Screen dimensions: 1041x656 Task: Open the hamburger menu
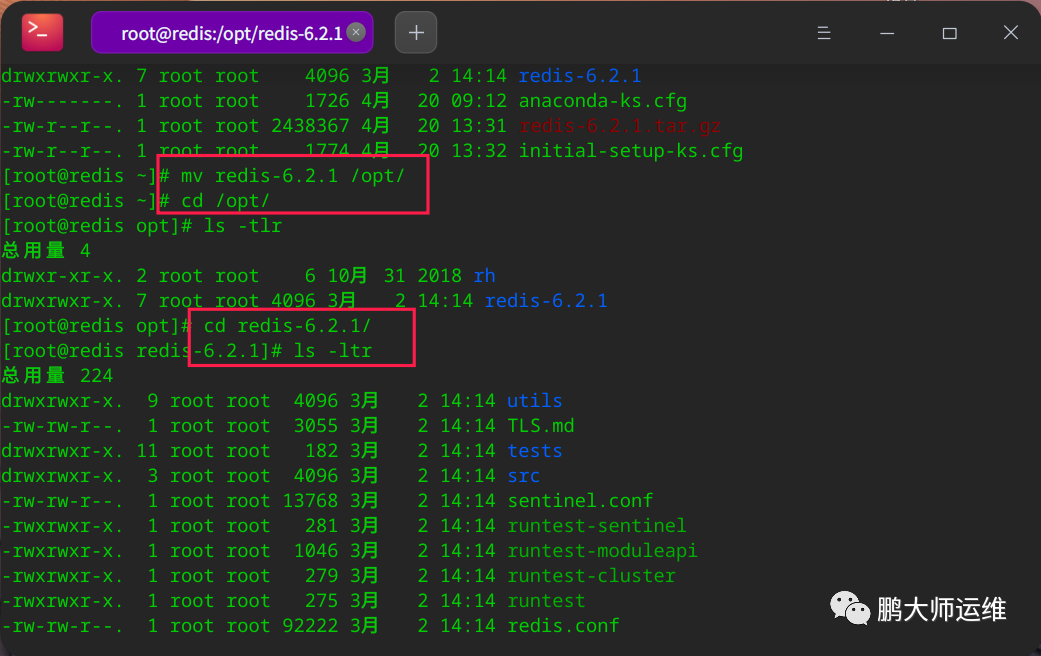pos(824,33)
